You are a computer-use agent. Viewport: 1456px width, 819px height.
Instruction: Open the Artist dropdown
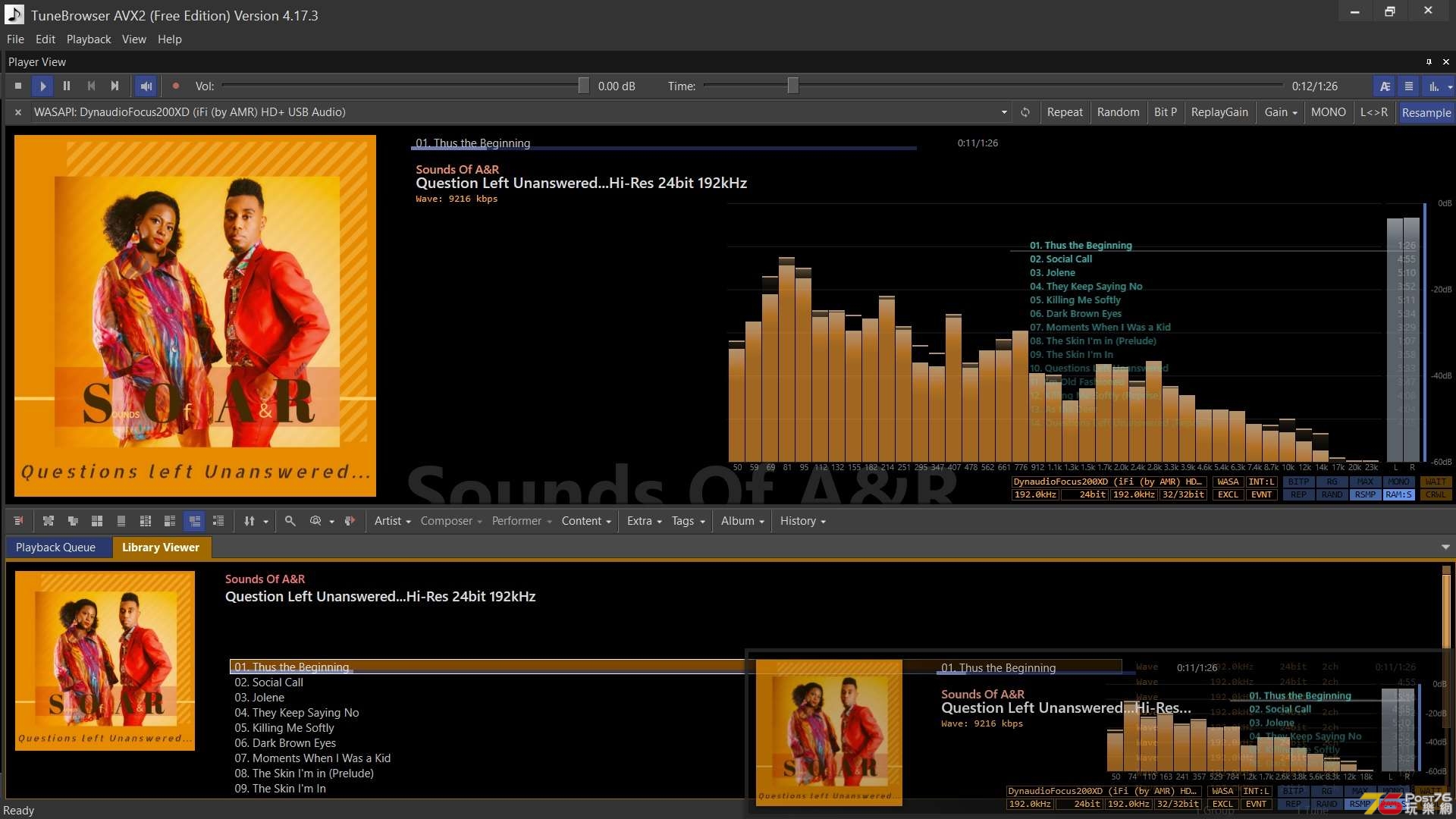coord(392,521)
